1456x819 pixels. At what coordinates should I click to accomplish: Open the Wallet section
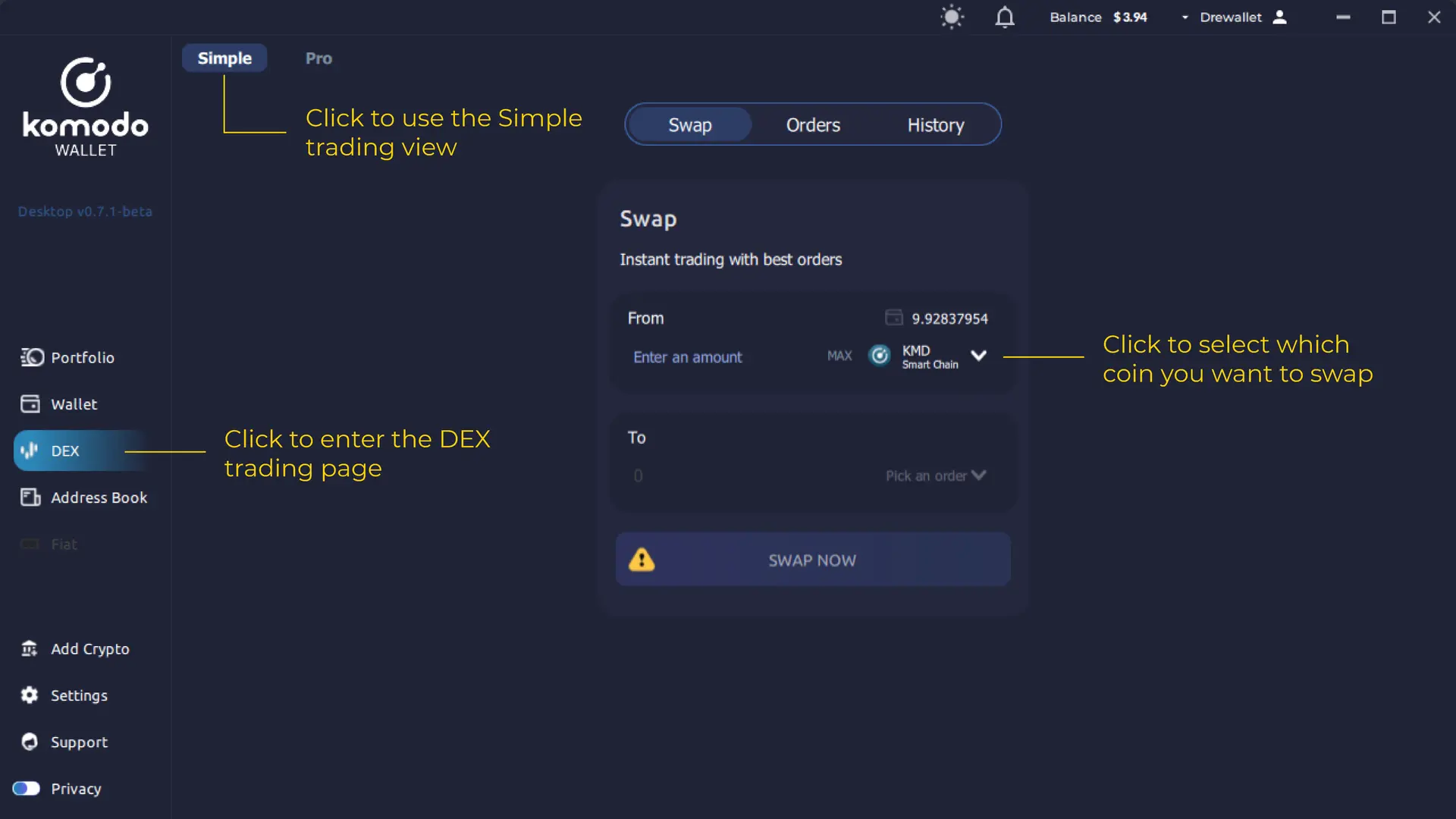pyautogui.click(x=74, y=403)
